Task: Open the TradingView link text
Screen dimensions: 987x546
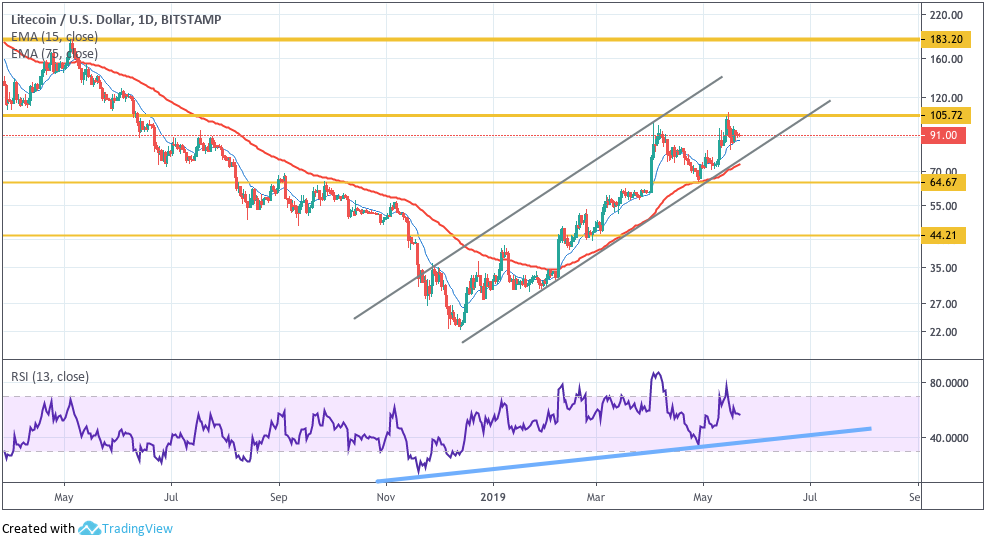Action: [137, 529]
